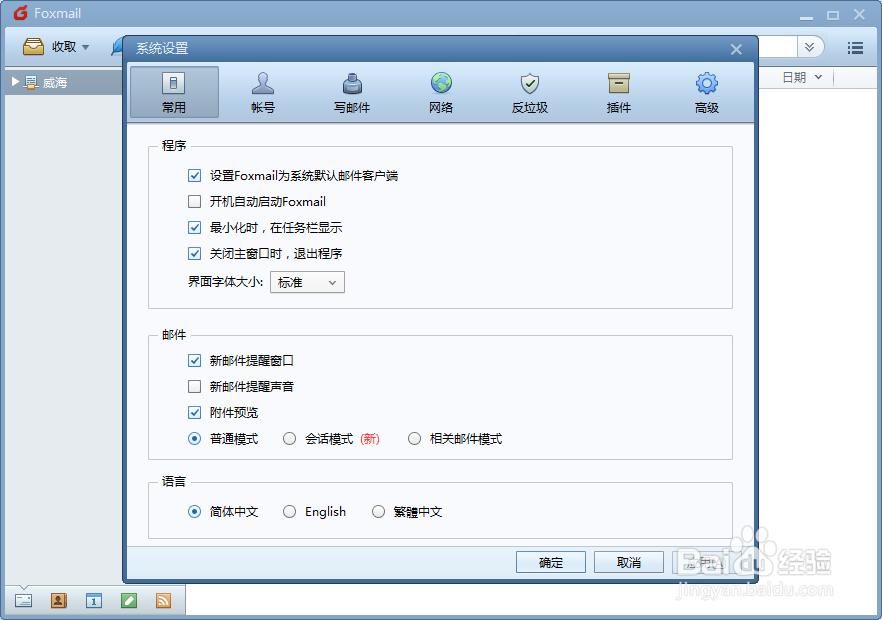Close the 系统设置 dialog
Image resolution: width=882 pixels, height=620 pixels.
pos(736,50)
